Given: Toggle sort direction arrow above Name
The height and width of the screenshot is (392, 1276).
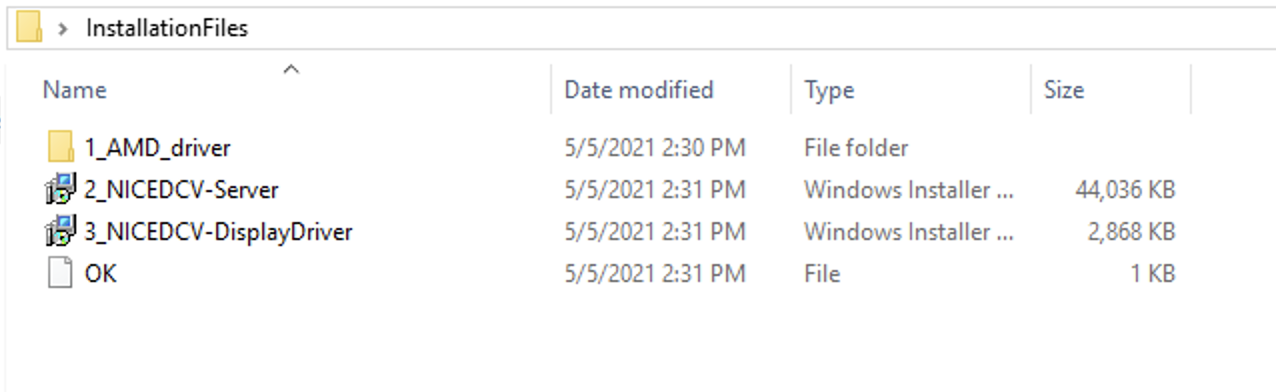Looking at the screenshot, I should coord(291,69).
